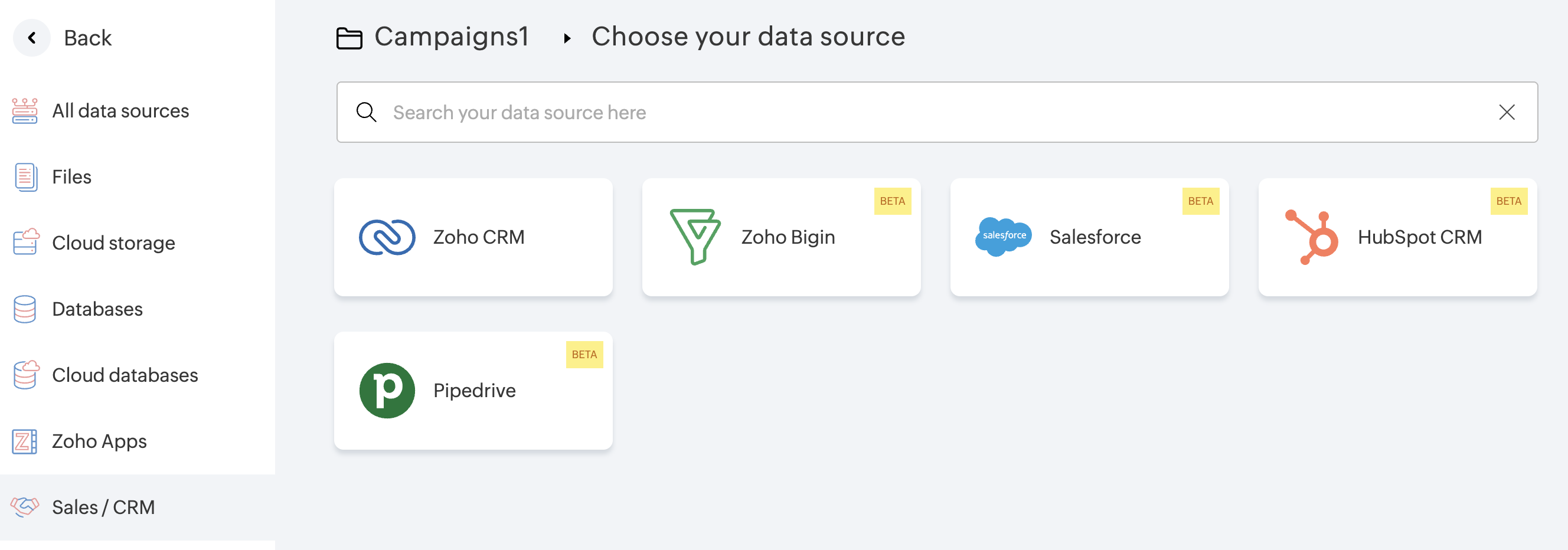Choose Pipedrive data source card
Image resolution: width=1568 pixels, height=550 pixels.
click(x=473, y=391)
